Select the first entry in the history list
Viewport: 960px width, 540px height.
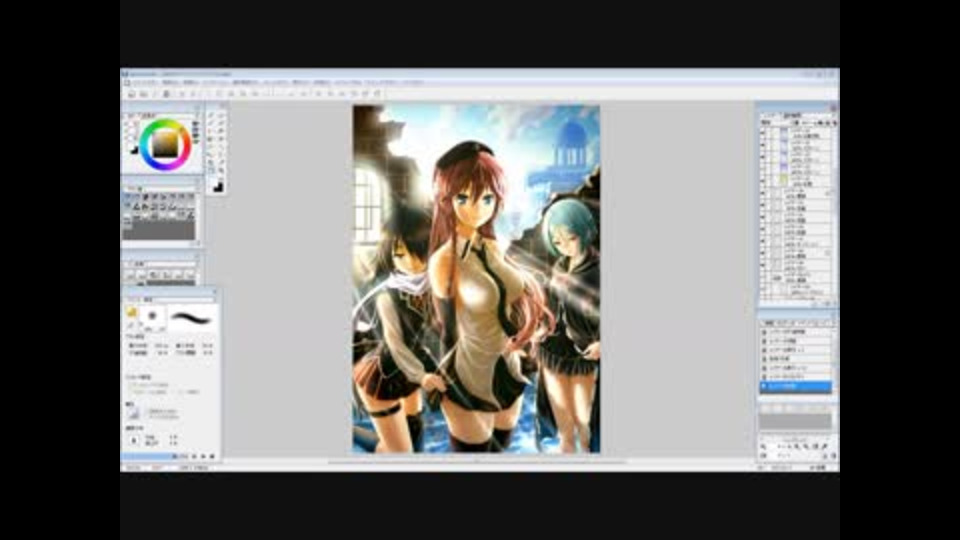coord(796,331)
